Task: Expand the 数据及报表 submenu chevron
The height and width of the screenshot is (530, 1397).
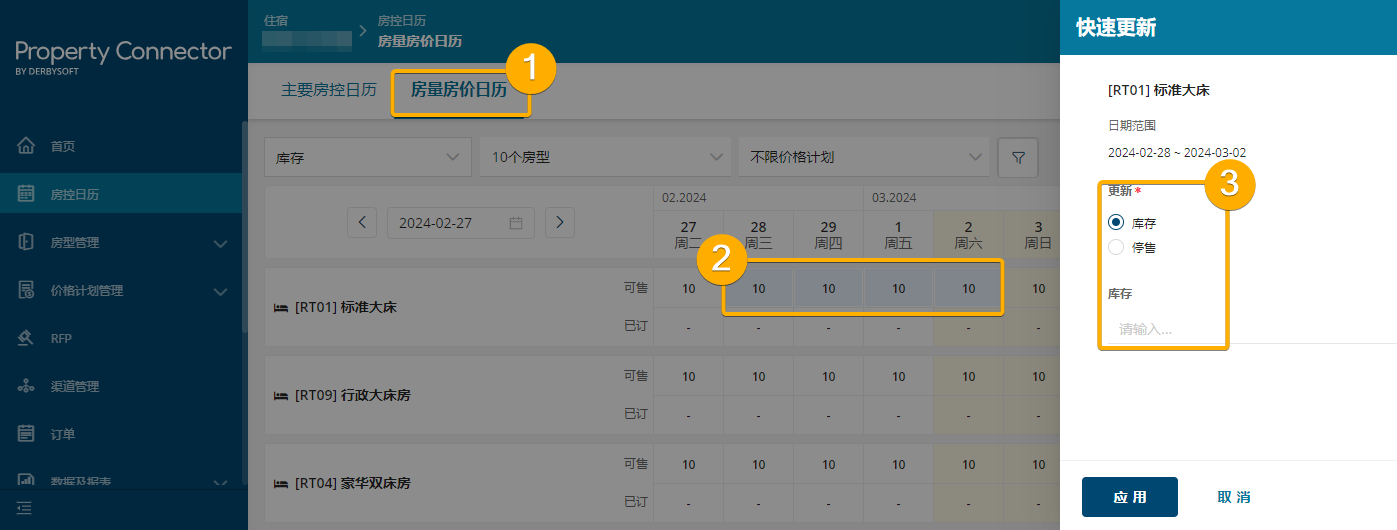Action: click(221, 482)
